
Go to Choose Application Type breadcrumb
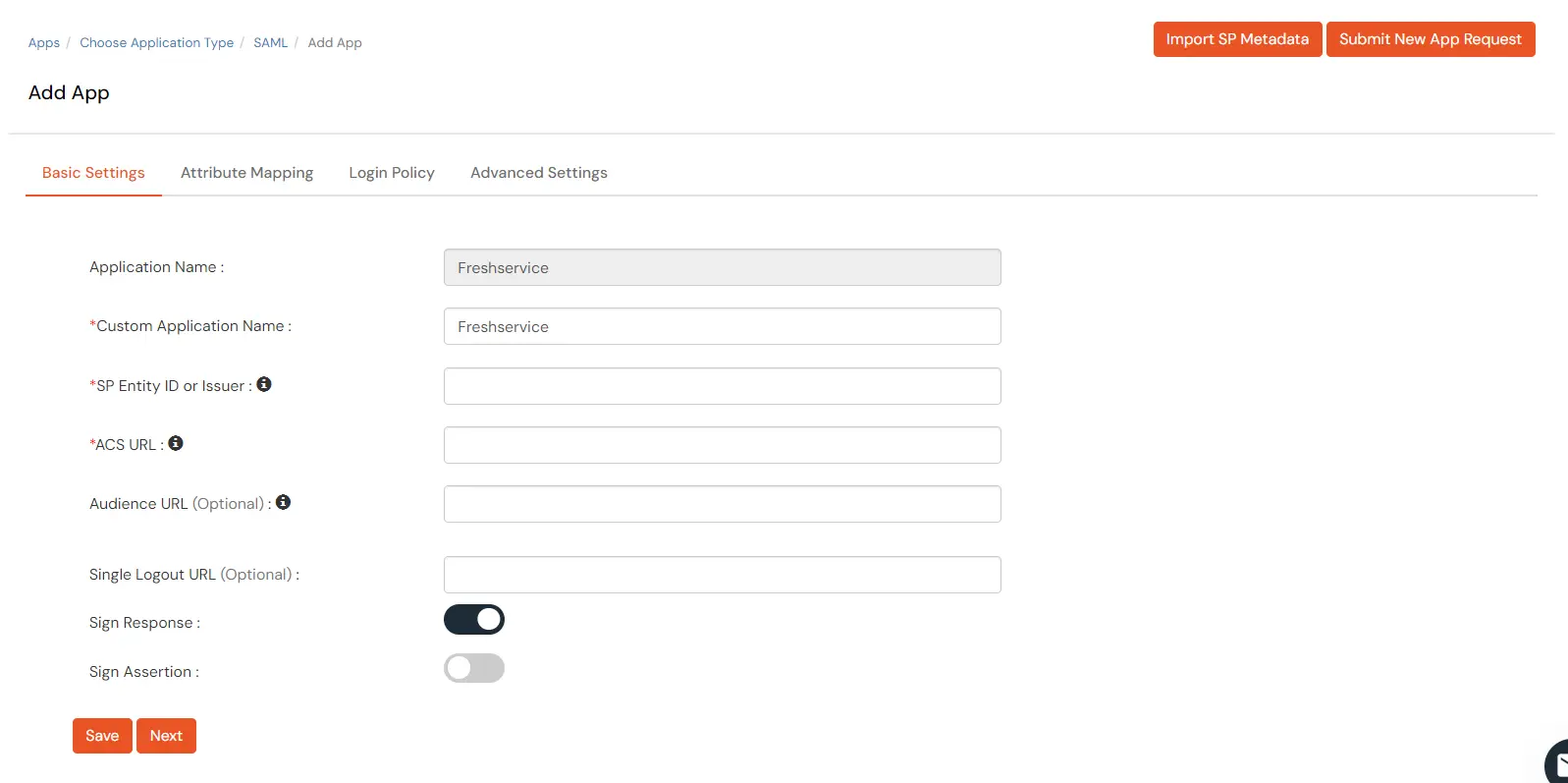pyautogui.click(x=157, y=43)
